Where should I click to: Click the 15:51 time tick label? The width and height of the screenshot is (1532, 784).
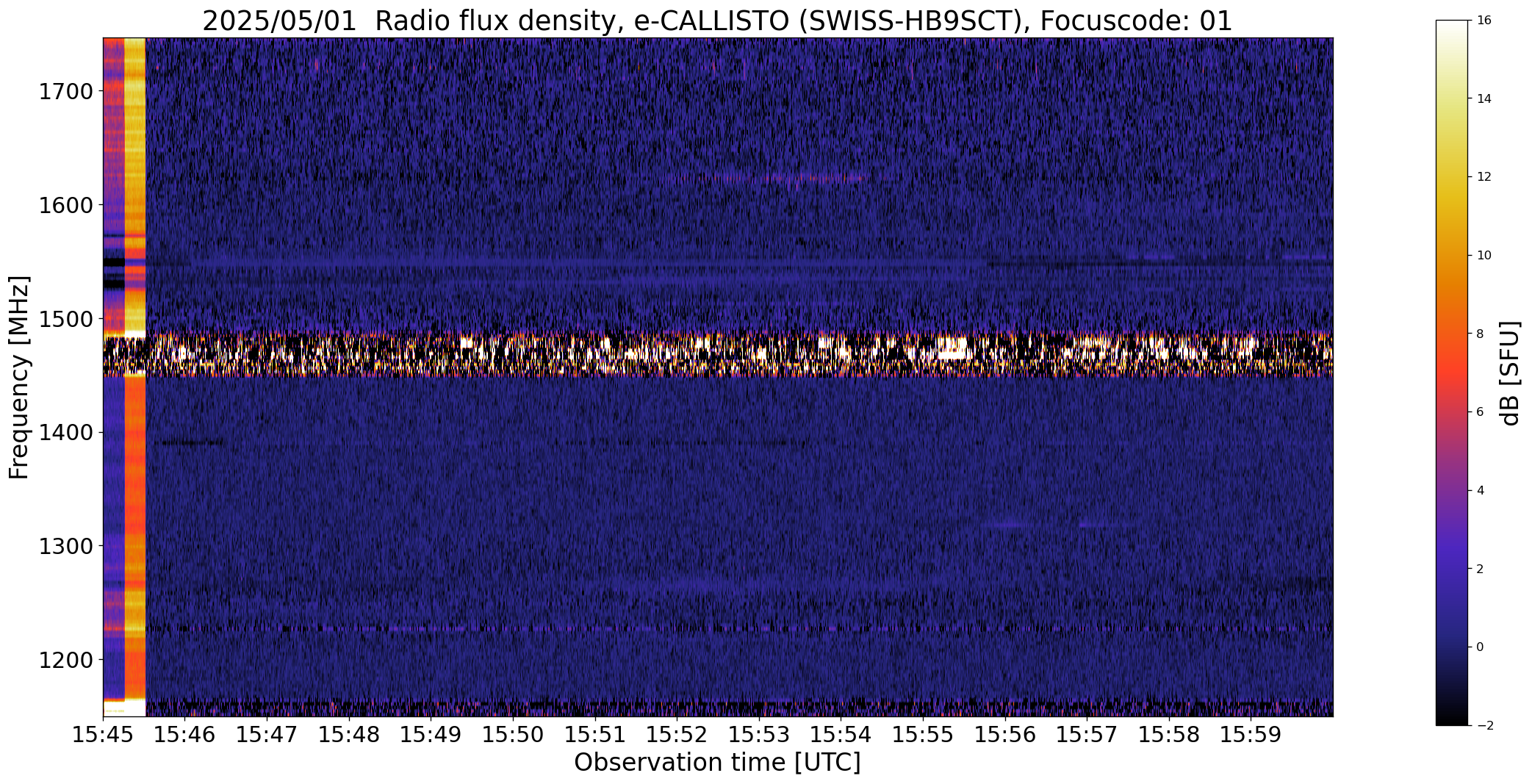tap(595, 735)
